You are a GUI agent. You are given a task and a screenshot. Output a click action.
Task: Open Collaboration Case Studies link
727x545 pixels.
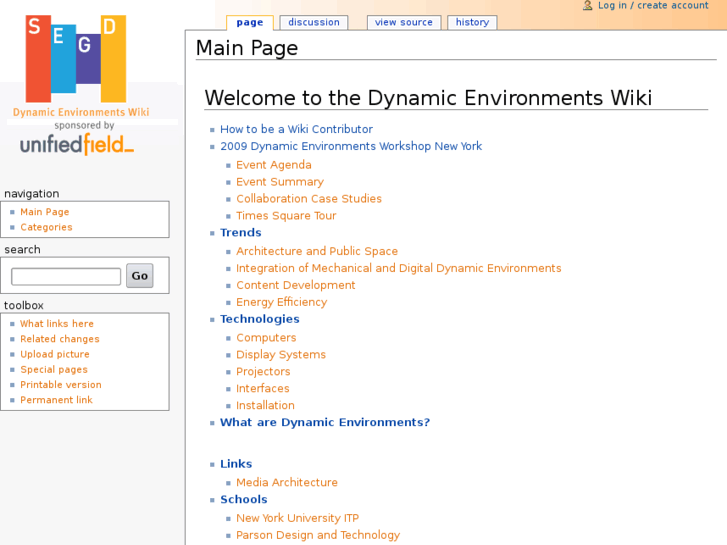click(309, 199)
